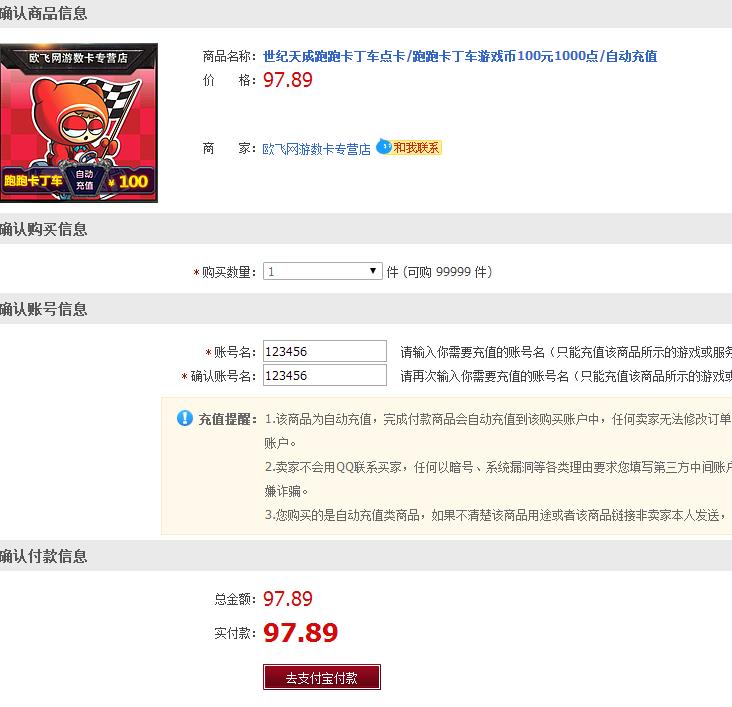732x707 pixels.
Task: Click the red 97.89 product price
Action: (288, 80)
